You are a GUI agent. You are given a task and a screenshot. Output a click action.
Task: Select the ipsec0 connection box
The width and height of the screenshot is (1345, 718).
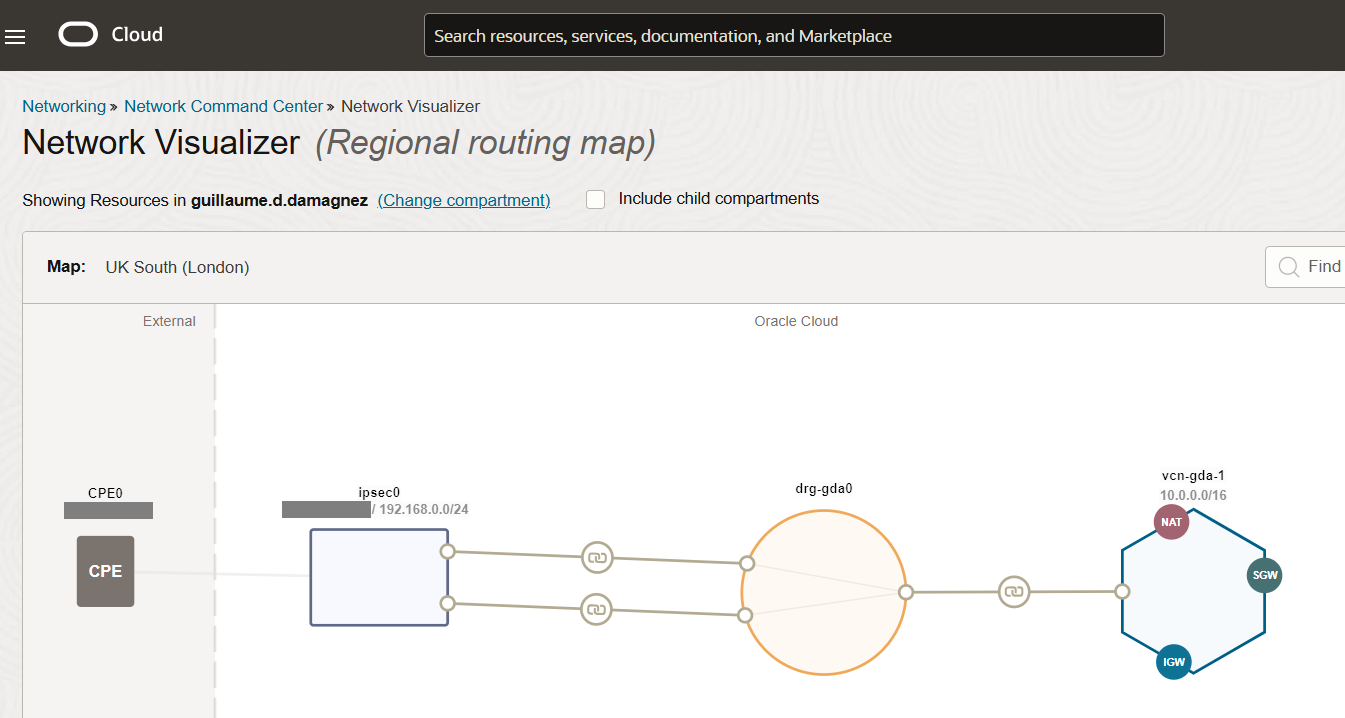[x=379, y=577]
